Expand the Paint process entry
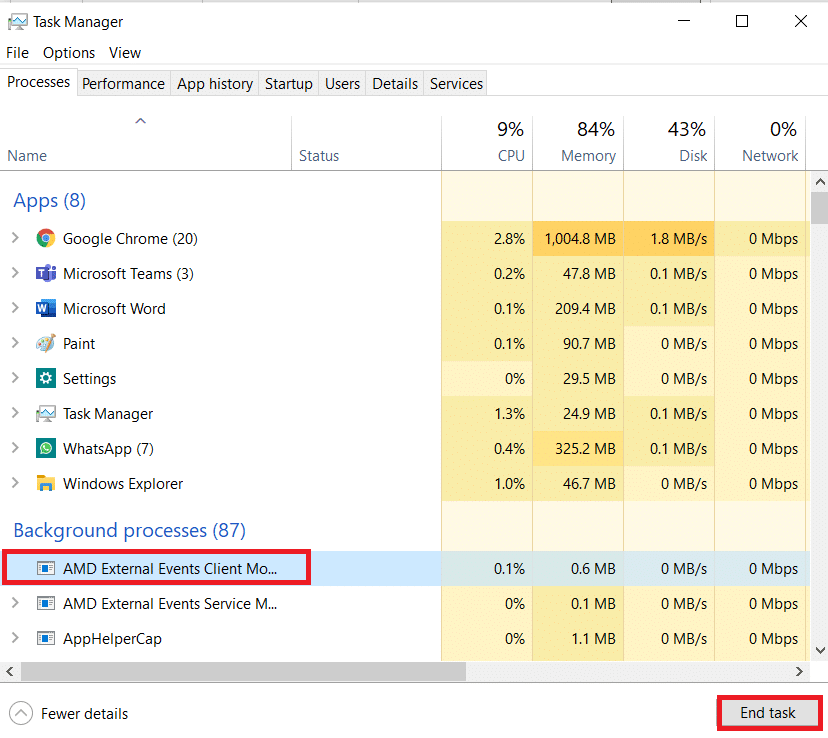The width and height of the screenshot is (828, 738). click(15, 343)
